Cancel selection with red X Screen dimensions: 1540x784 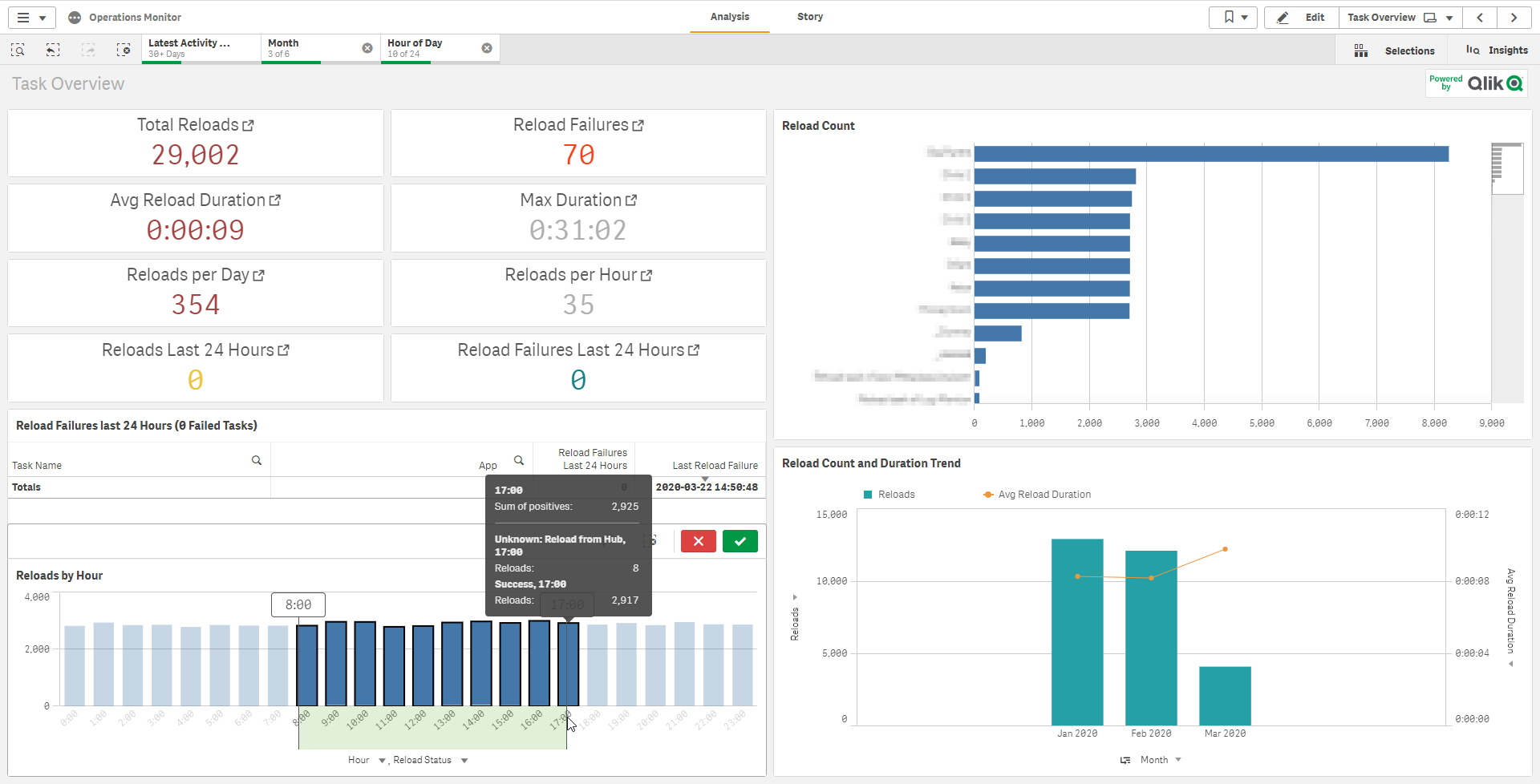[x=698, y=541]
